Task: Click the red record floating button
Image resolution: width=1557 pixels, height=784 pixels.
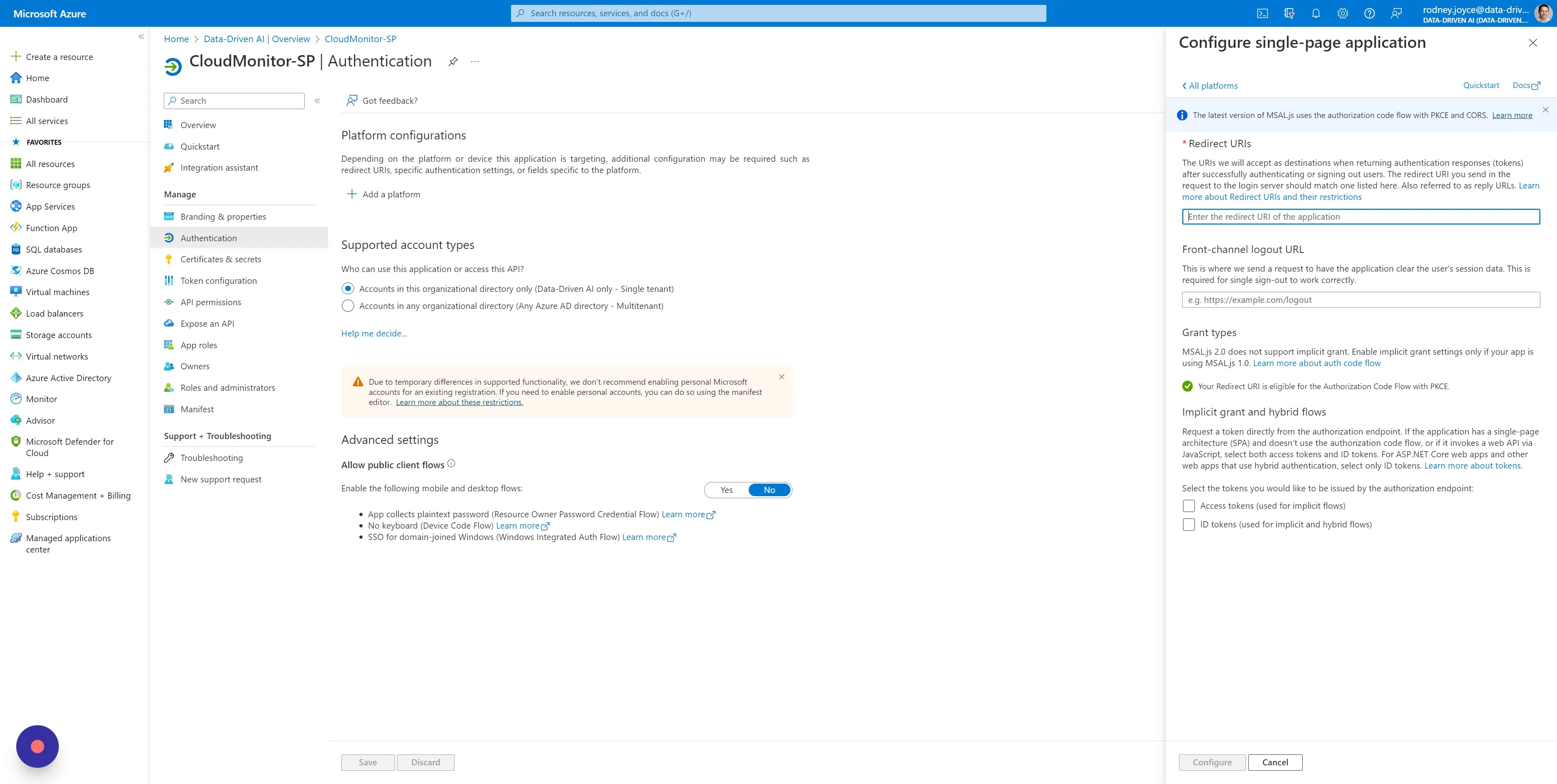Action: coord(37,746)
